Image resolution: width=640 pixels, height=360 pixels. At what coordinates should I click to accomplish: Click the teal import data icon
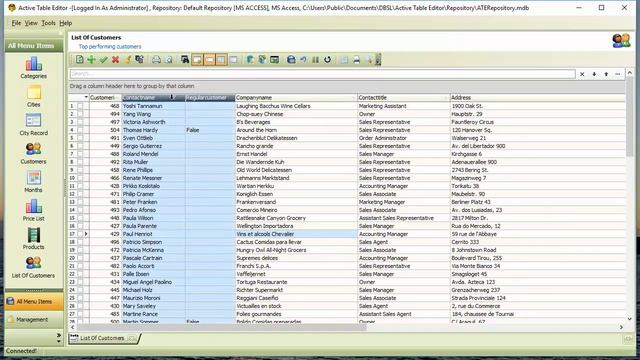262,60
